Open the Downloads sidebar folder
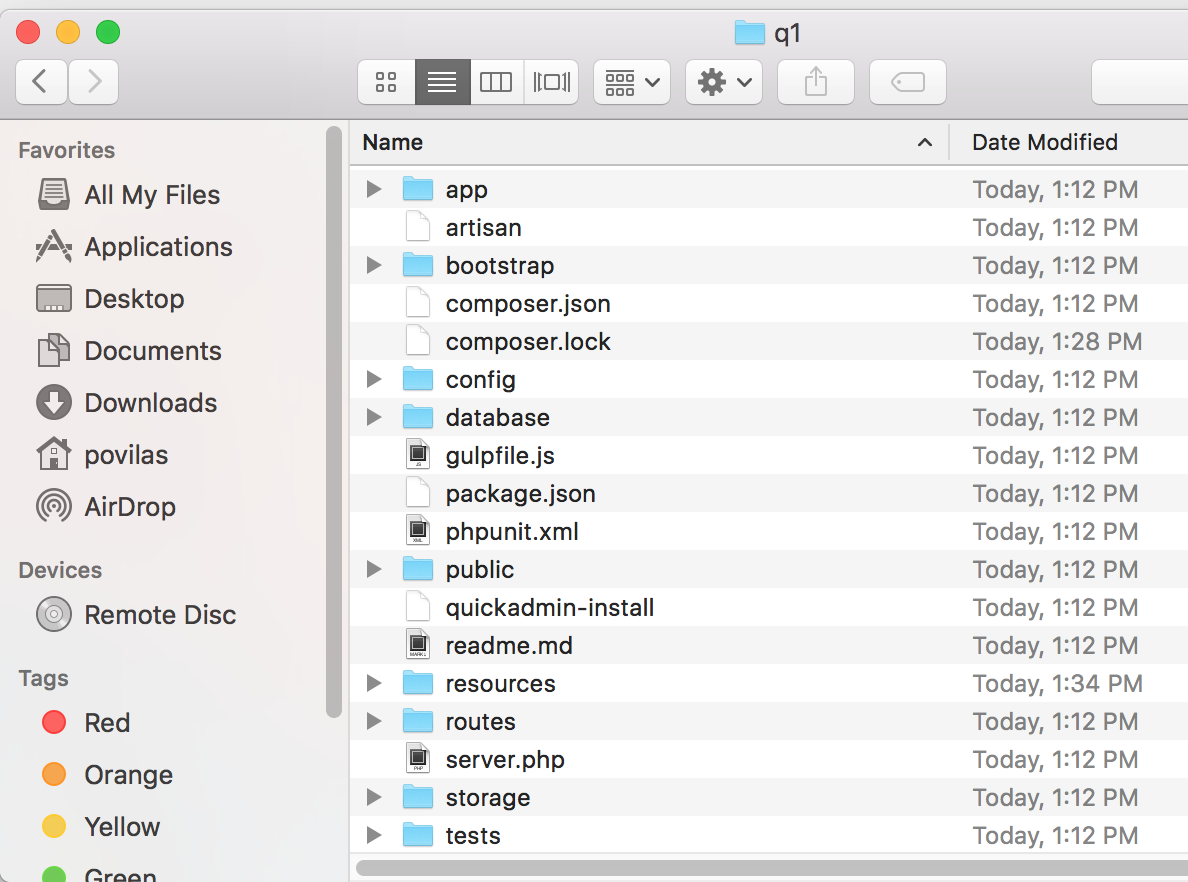This screenshot has height=882, width=1188. 149,402
